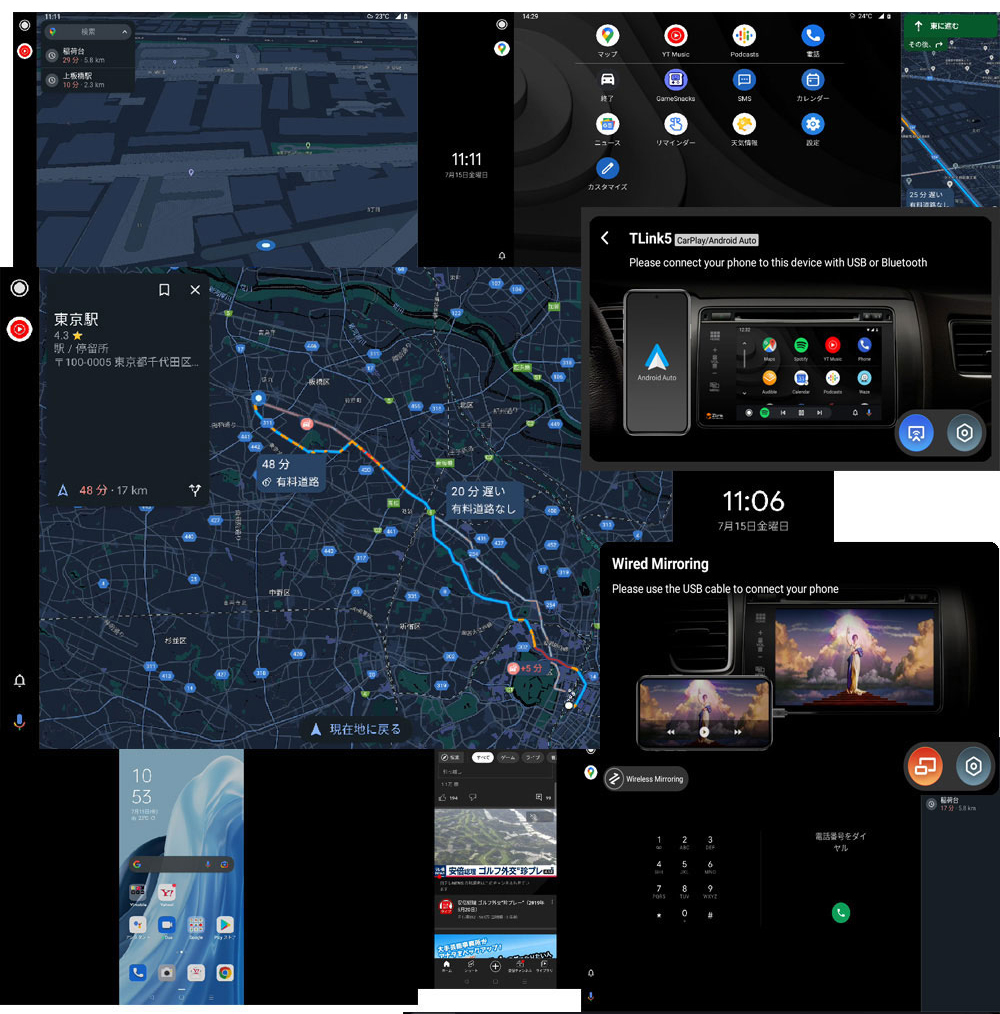The height and width of the screenshot is (1014, 1000).
Task: Tap notification bell beside app launcher
Action: [502, 255]
